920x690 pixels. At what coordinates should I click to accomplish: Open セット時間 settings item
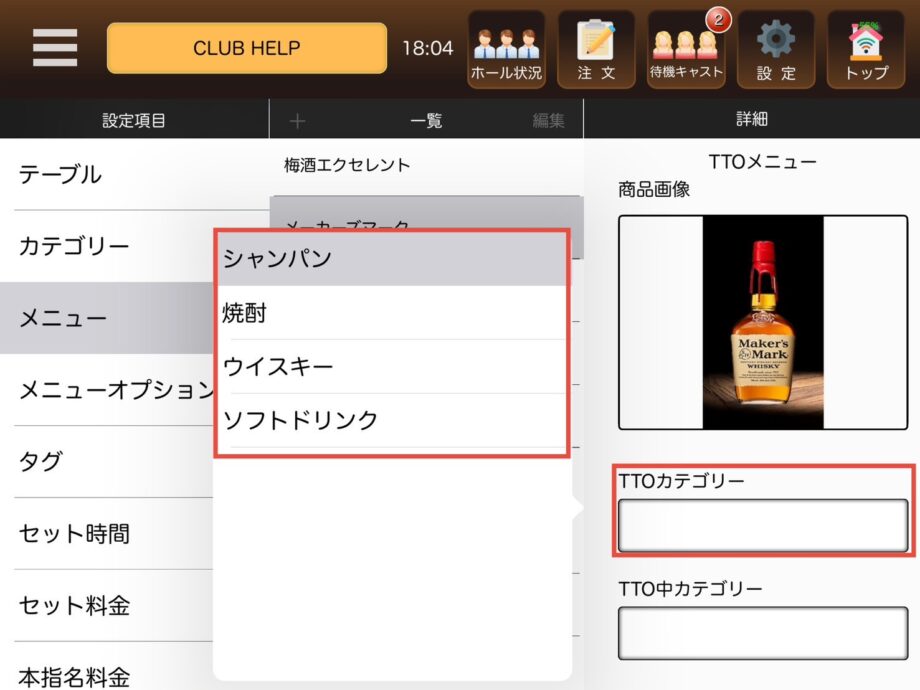click(x=107, y=533)
